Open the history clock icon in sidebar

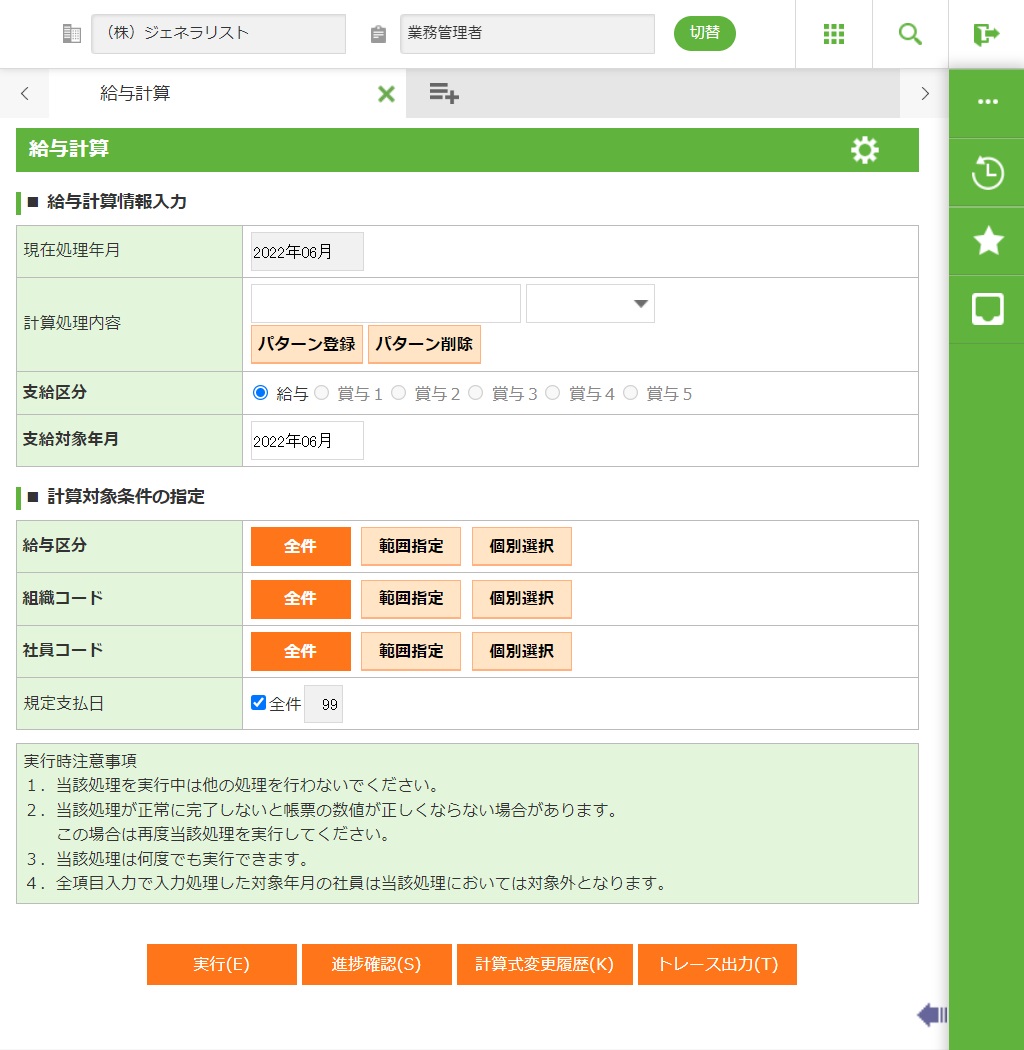point(987,172)
